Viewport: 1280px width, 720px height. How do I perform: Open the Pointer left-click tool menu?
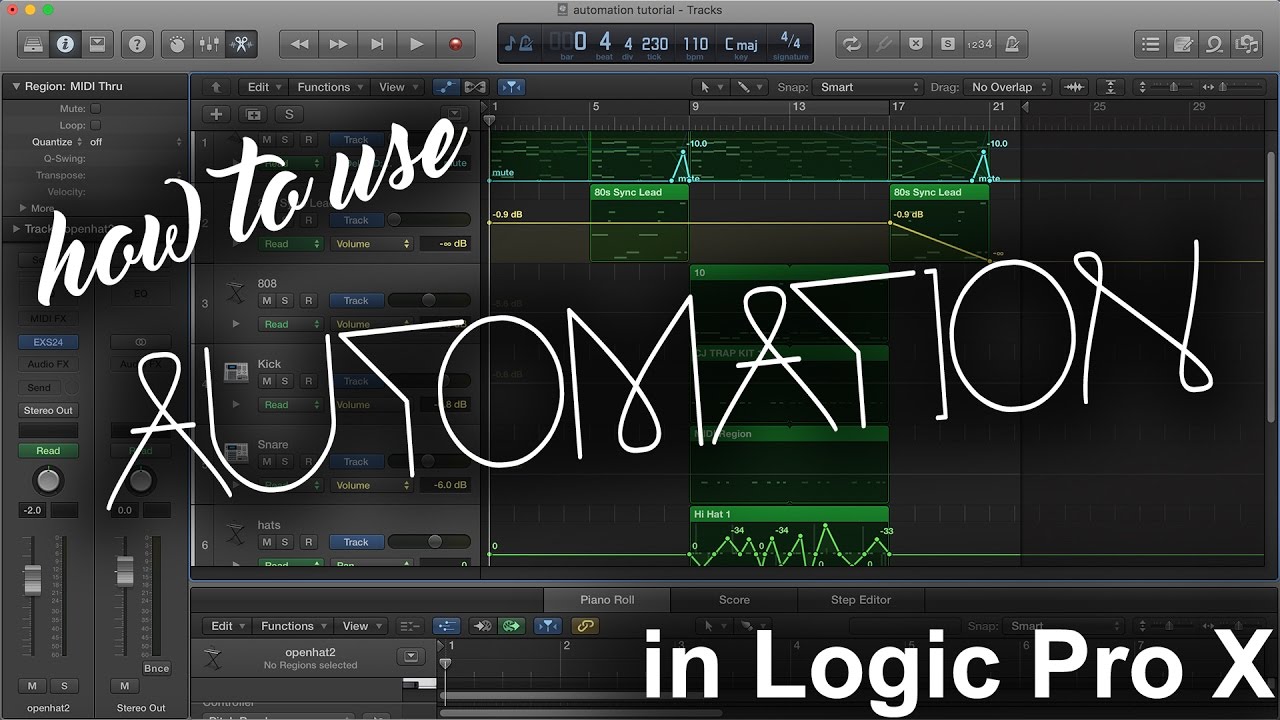(711, 87)
